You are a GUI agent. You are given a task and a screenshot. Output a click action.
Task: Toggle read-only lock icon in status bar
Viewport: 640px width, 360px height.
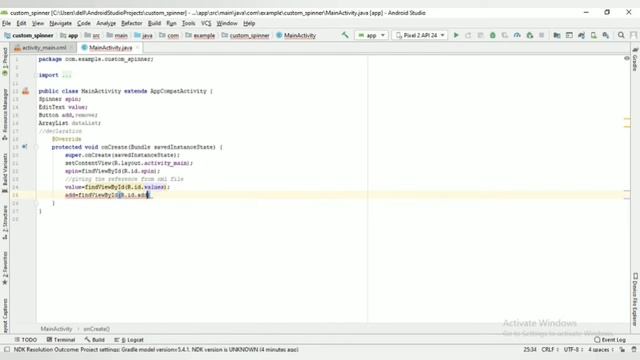[622, 349]
